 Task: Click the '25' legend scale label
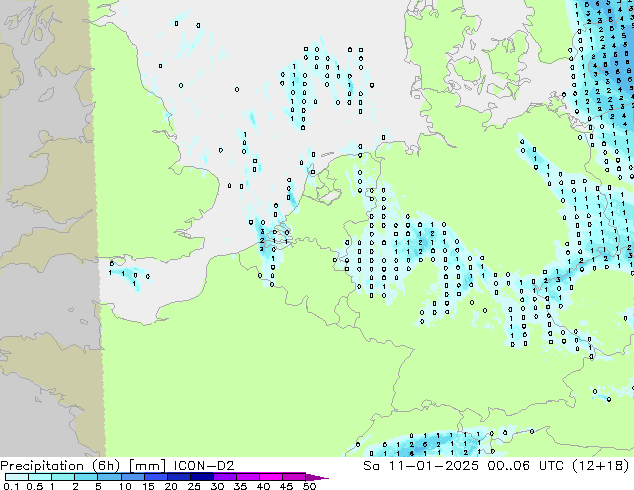(x=194, y=486)
